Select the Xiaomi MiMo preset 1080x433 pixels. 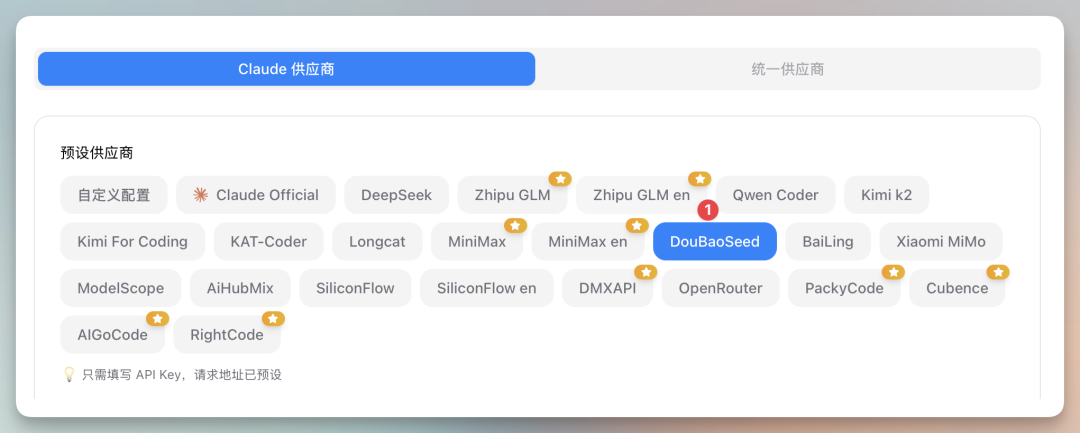click(941, 242)
